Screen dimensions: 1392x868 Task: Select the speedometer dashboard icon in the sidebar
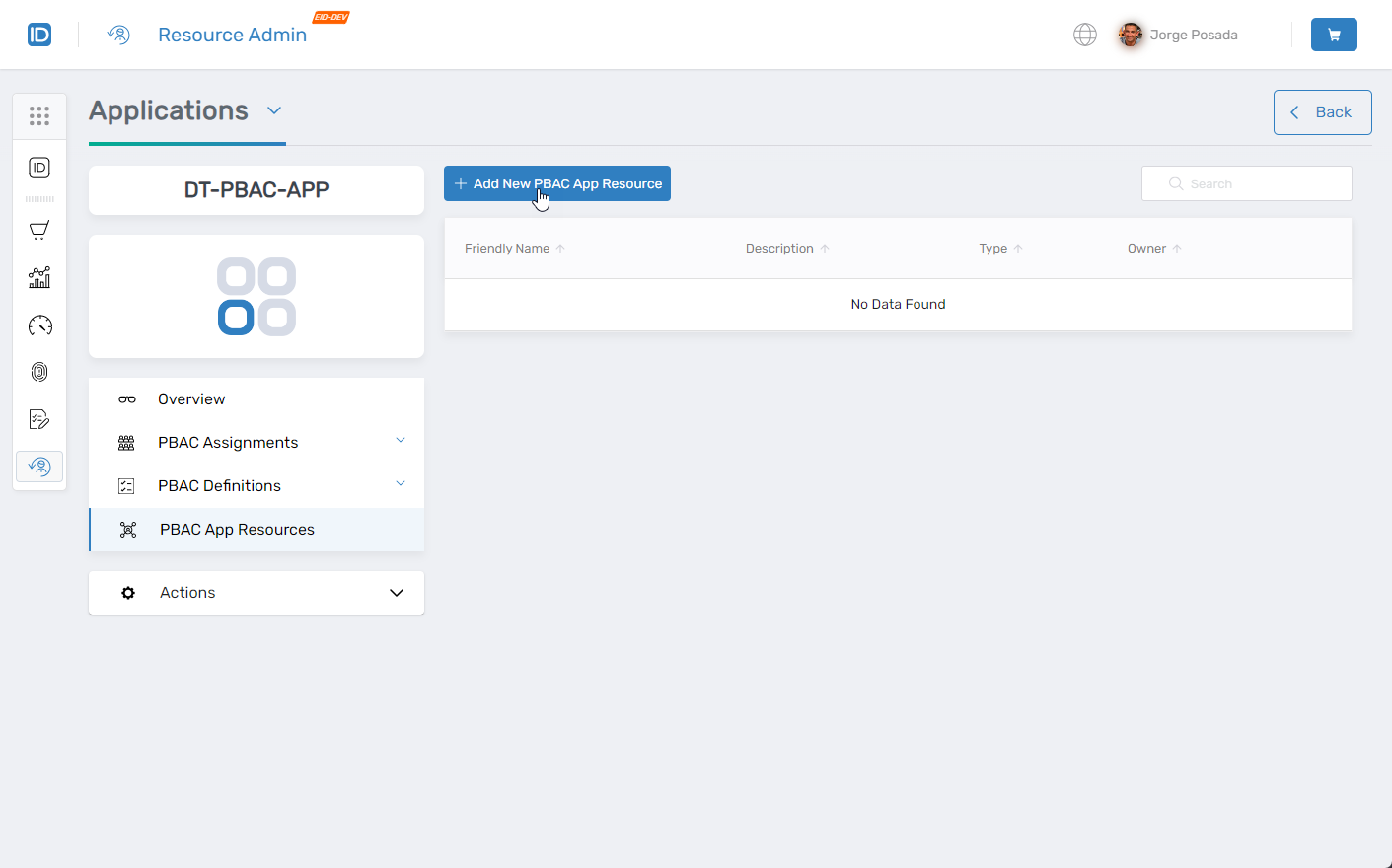[39, 325]
